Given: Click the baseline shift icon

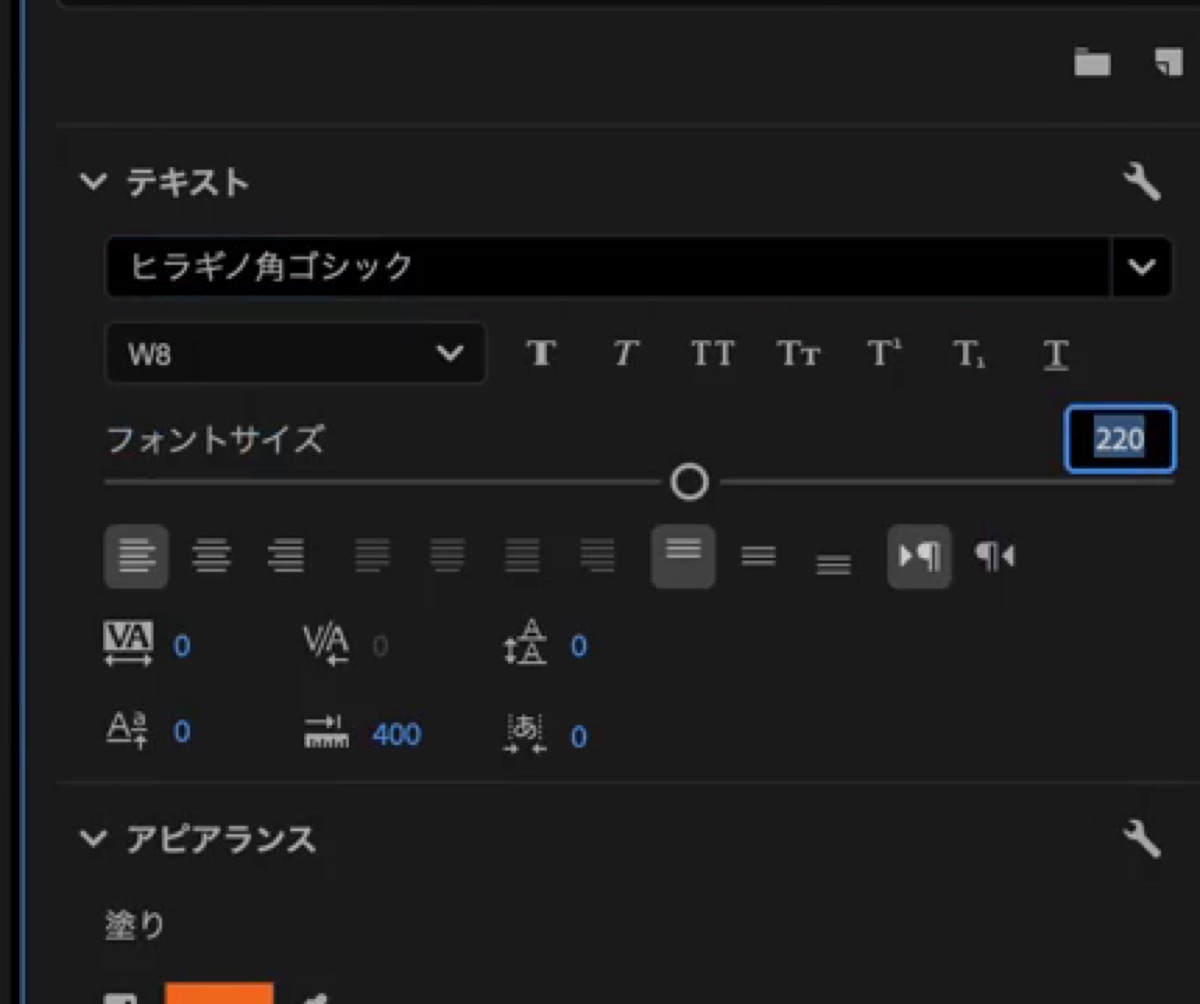Looking at the screenshot, I should pos(128,731).
